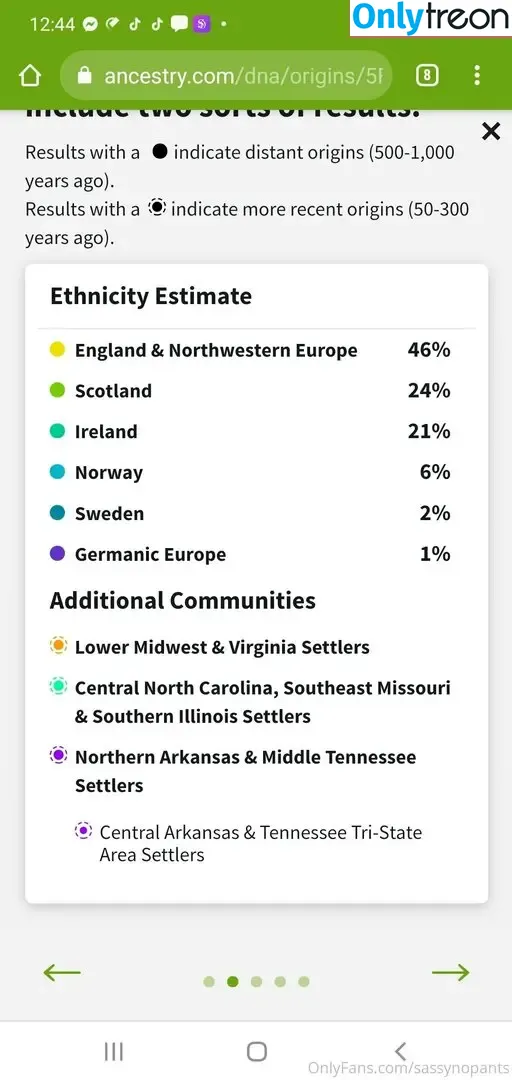This screenshot has width=512, height=1080.
Task: Tap the Android back navigation button
Action: (400, 1051)
